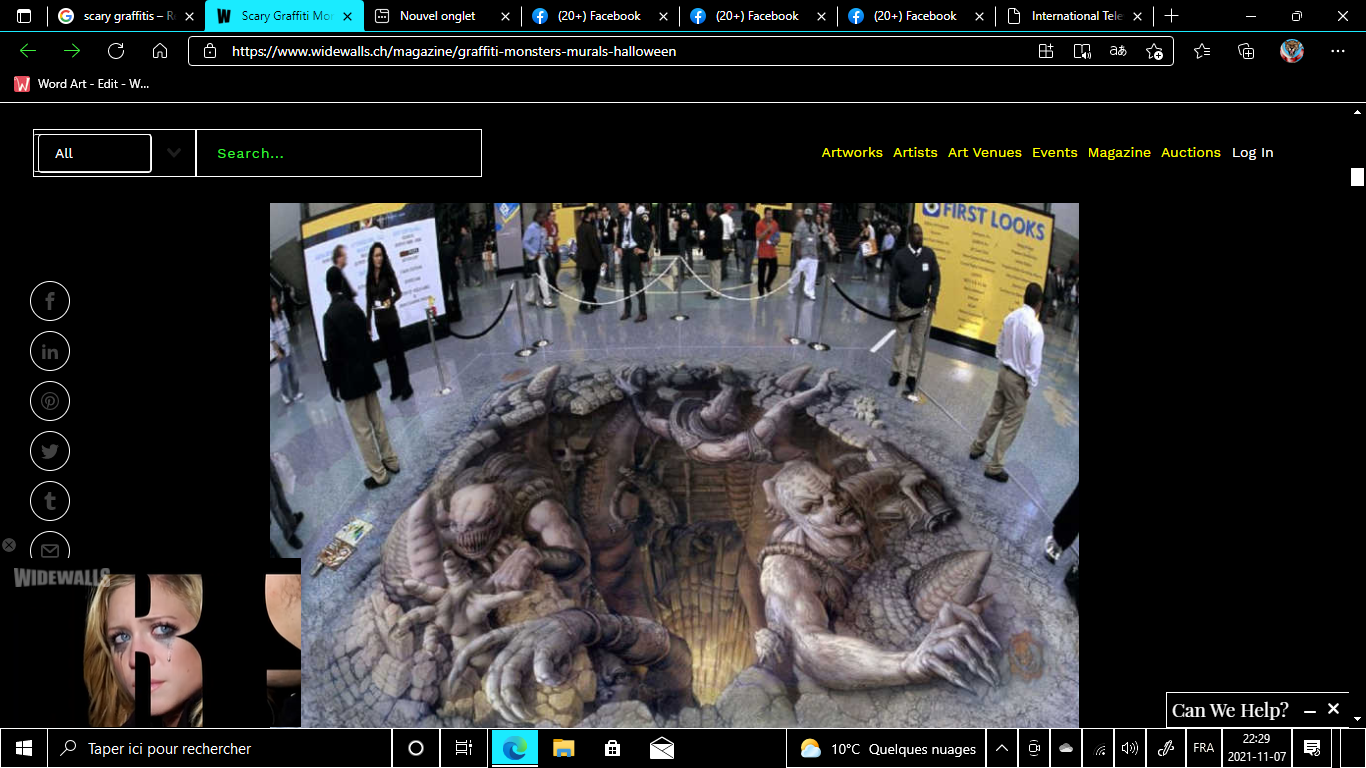Open Meet Now in the system tray
The width and height of the screenshot is (1366, 768).
[x=1035, y=748]
